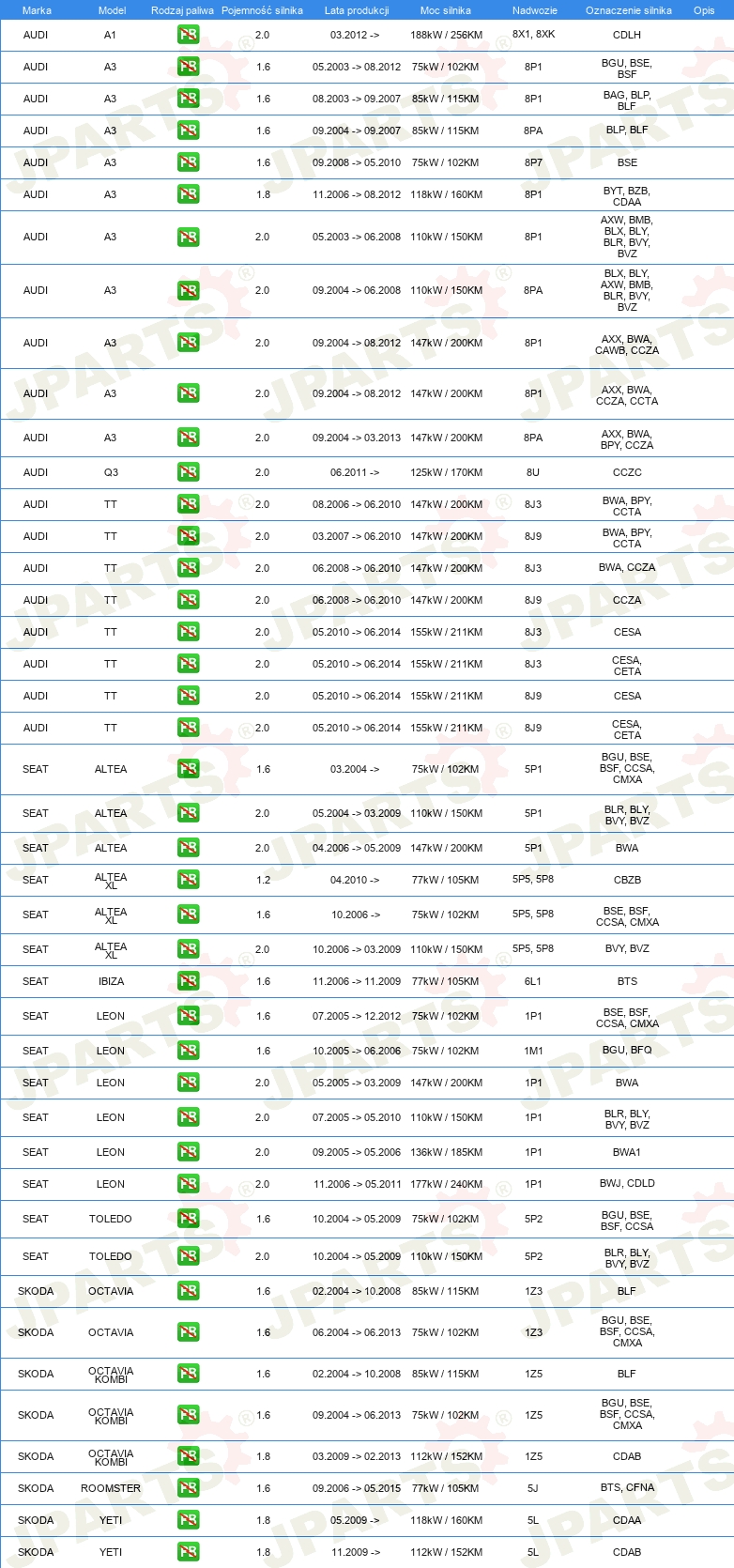The height and width of the screenshot is (1568, 734).
Task: Select the body code 5J
Action: [533, 1488]
